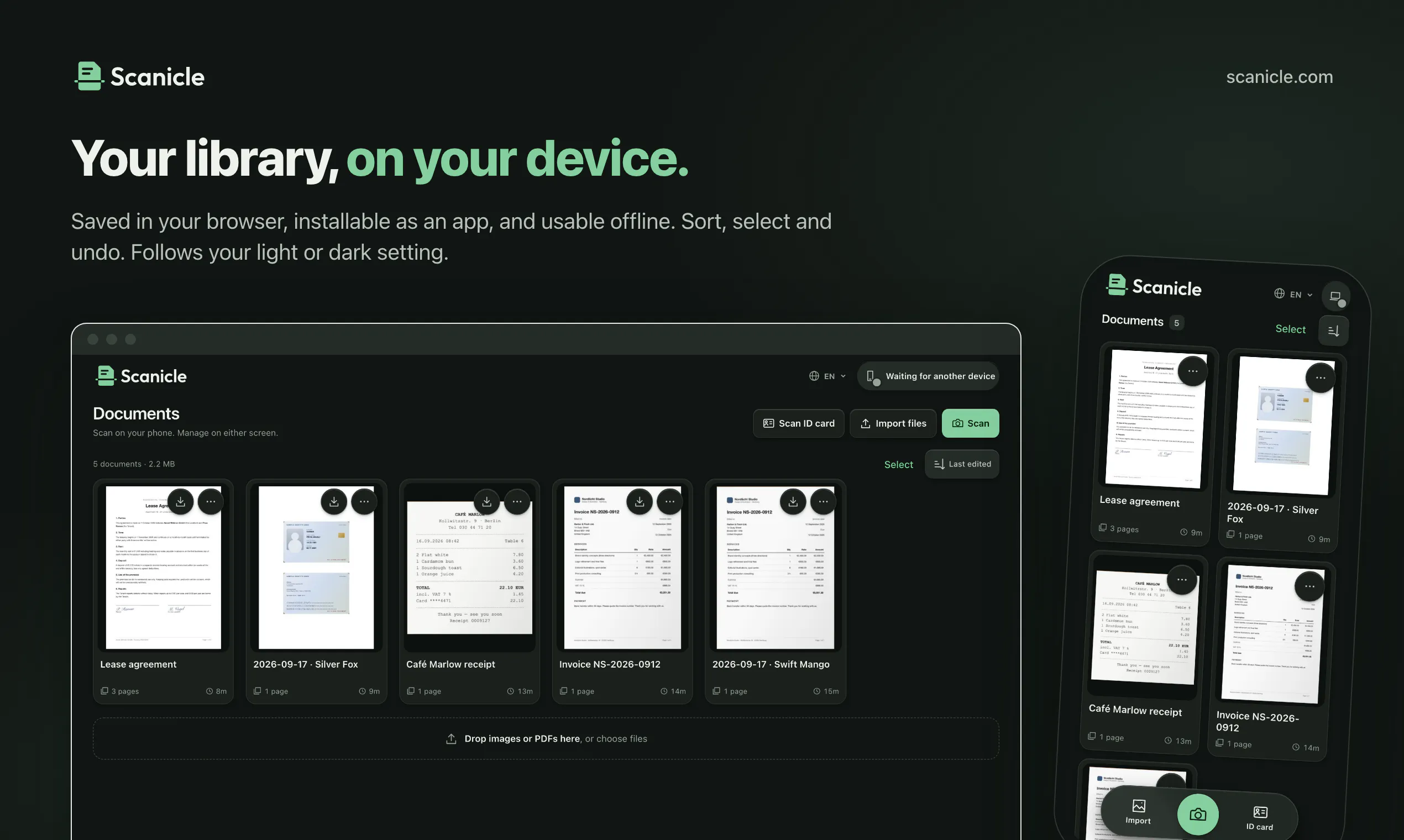
Task: Open the Silver Fox ID card thumbnail on desktop
Action: click(x=317, y=568)
